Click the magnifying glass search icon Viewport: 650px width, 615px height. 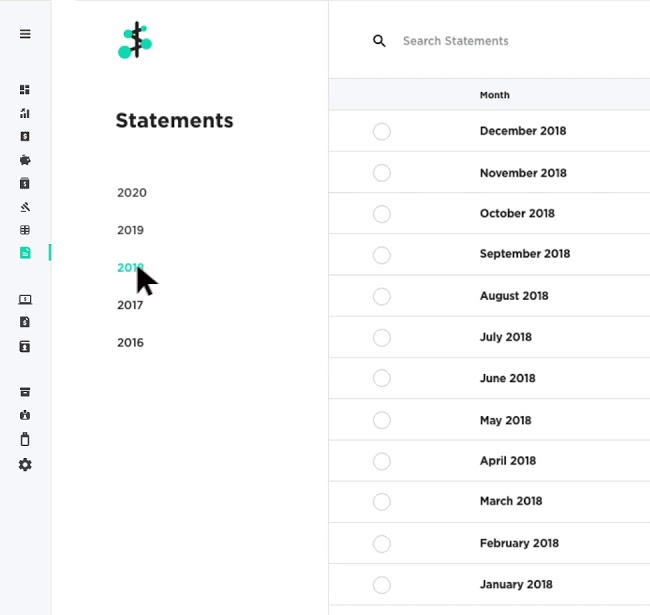pos(379,41)
